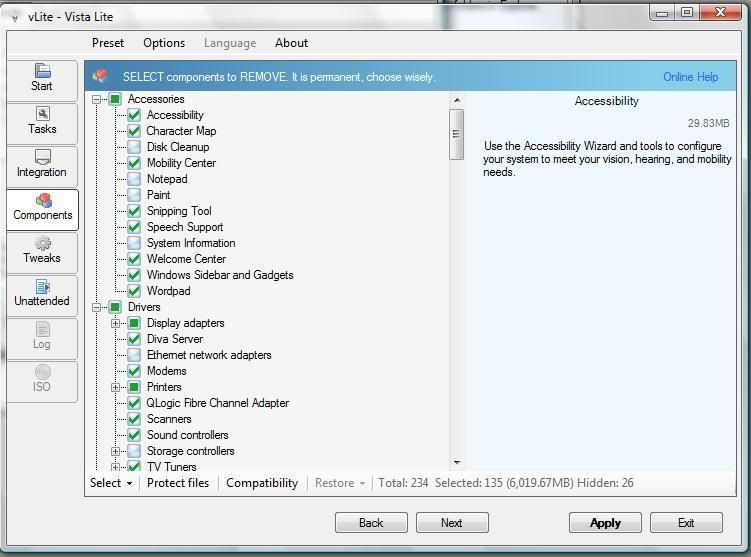Check the Disk Cleanup checkbox
Image resolution: width=751 pixels, height=557 pixels.
[134, 147]
